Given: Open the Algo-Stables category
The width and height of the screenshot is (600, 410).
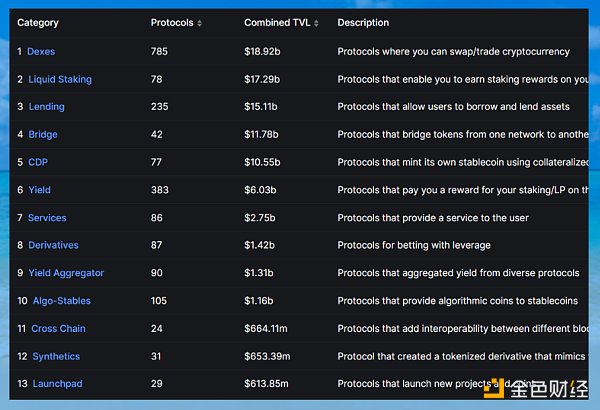Looking at the screenshot, I should click(62, 301).
